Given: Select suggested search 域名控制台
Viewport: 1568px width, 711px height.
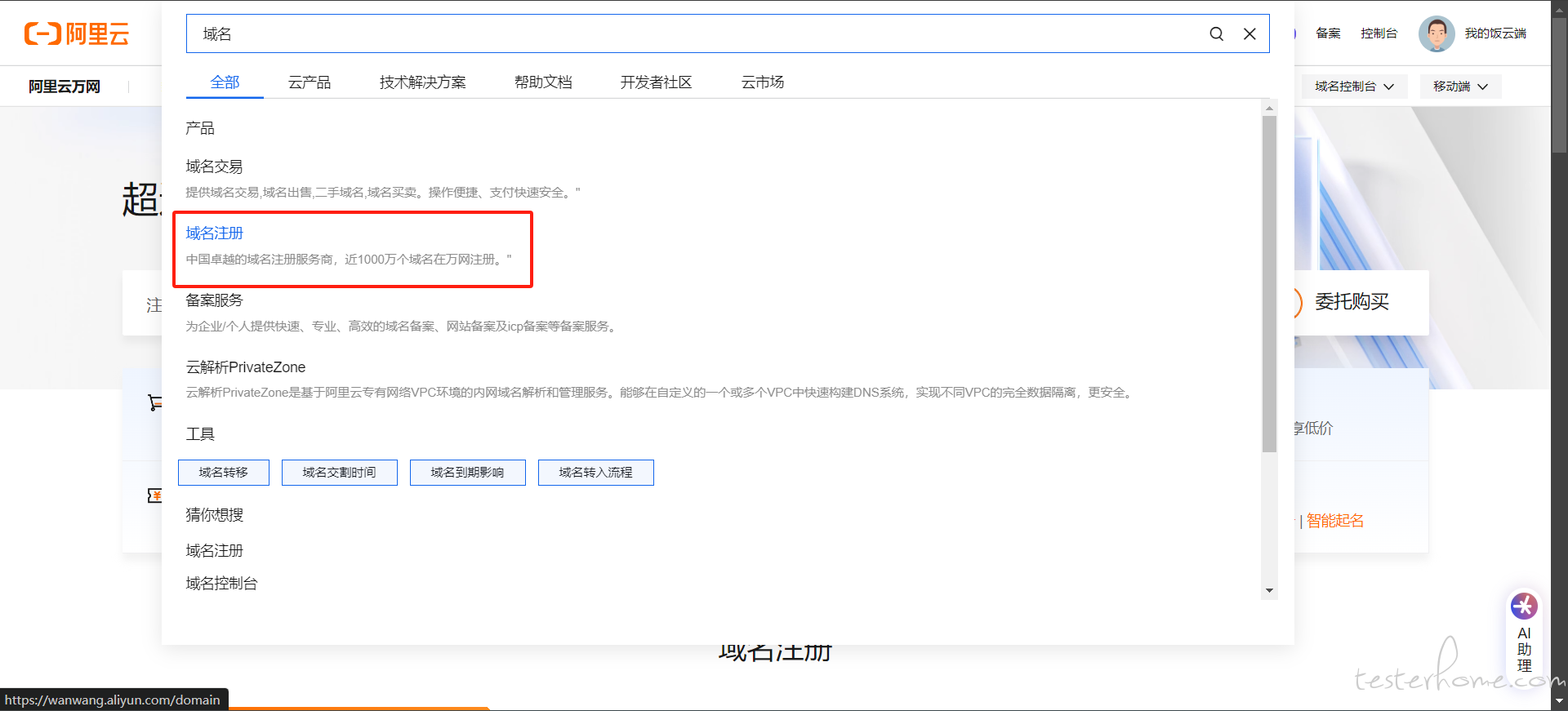Looking at the screenshot, I should click(x=221, y=584).
